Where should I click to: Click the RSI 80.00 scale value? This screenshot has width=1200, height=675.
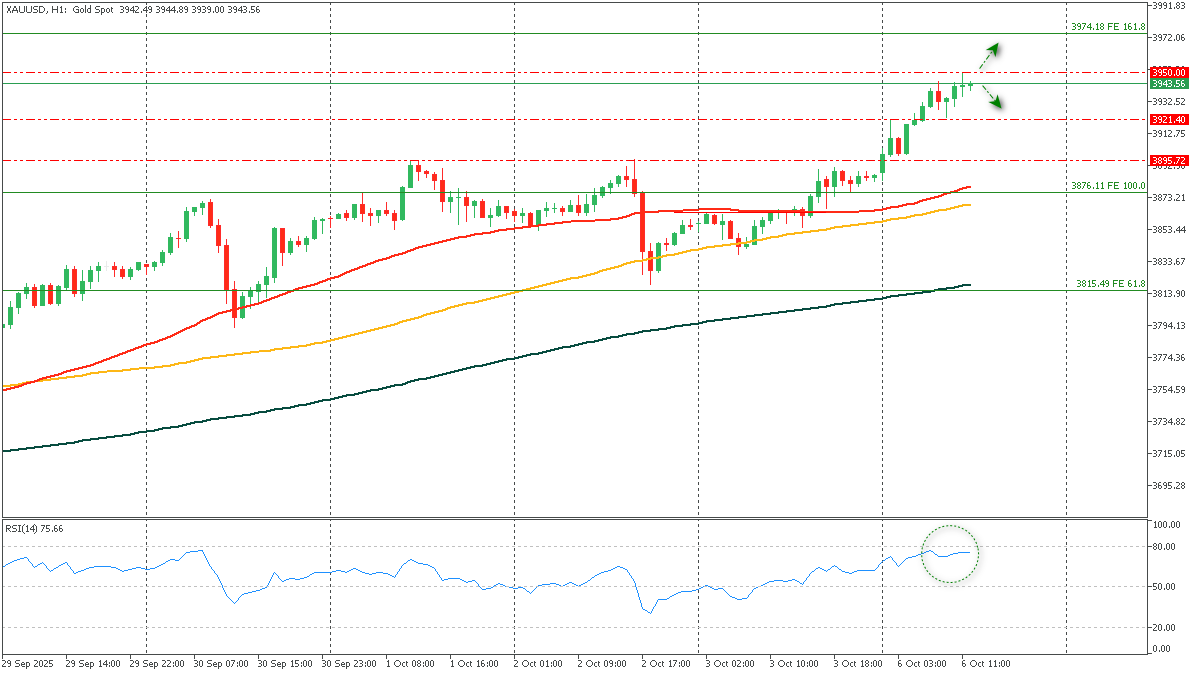coord(1161,547)
